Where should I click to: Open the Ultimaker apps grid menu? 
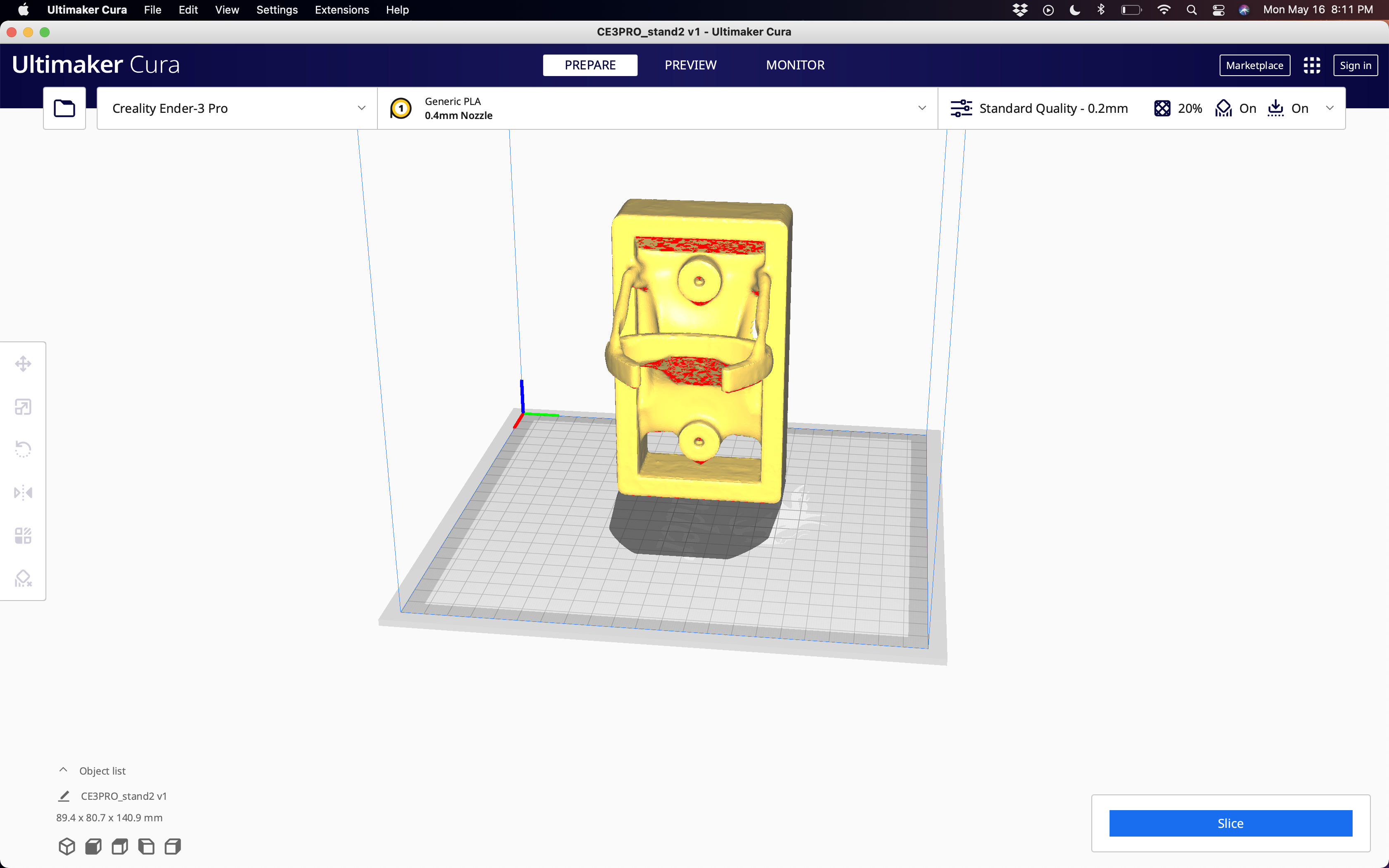pos(1313,65)
